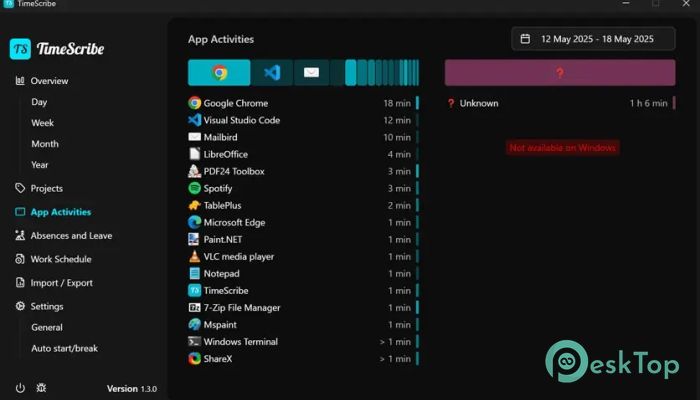This screenshot has height=400, width=700.
Task: Click the '4 min' value for LibreOffice
Action: point(399,154)
